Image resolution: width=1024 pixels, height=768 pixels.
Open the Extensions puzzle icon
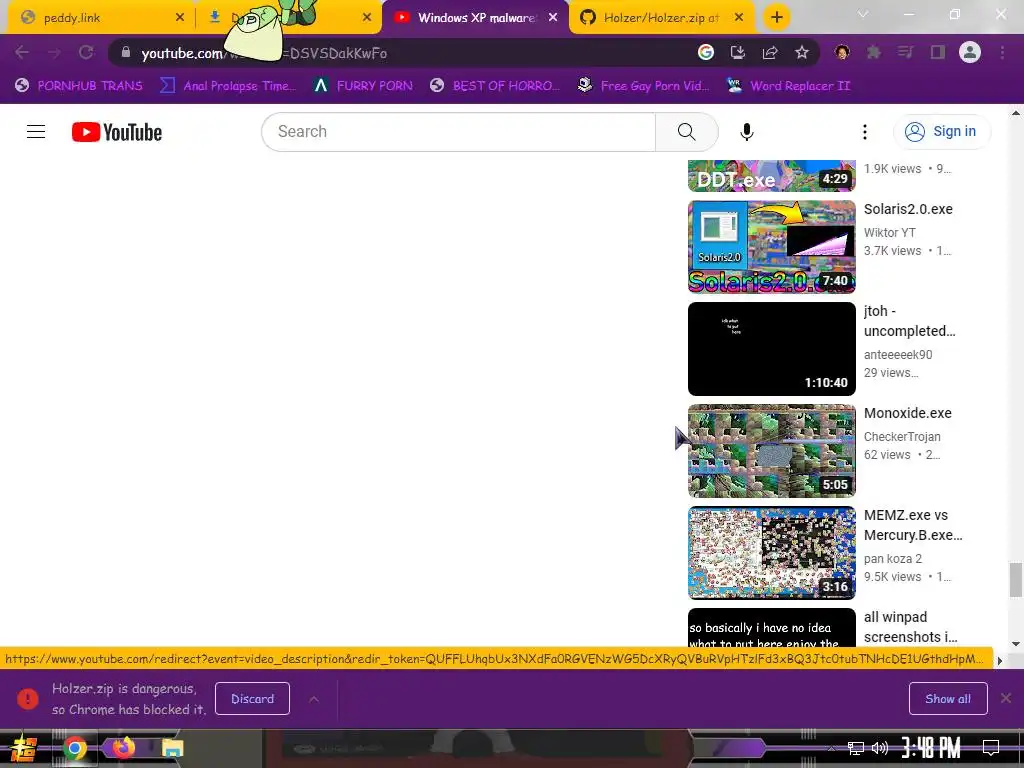point(874,53)
